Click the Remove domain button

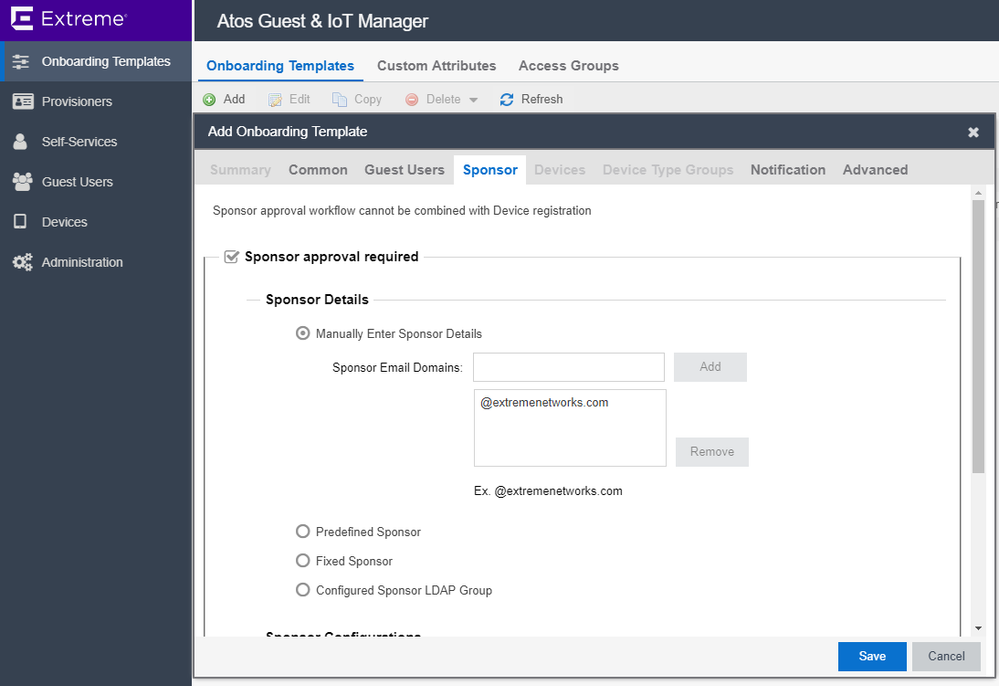pos(712,452)
